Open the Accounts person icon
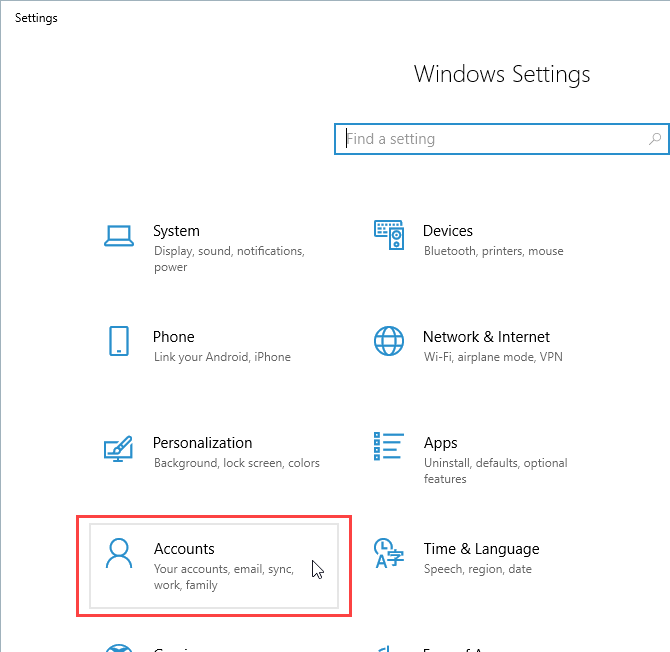The height and width of the screenshot is (652, 670). pos(119,553)
